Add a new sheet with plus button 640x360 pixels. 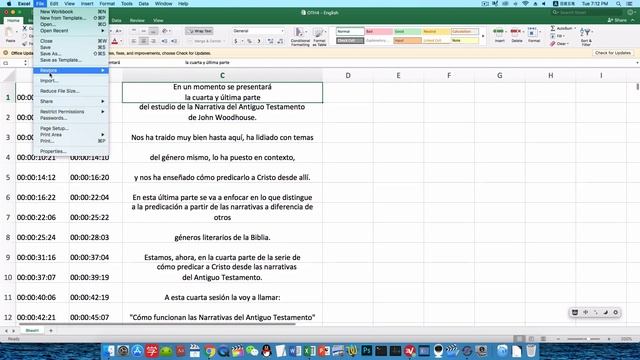pos(51,331)
